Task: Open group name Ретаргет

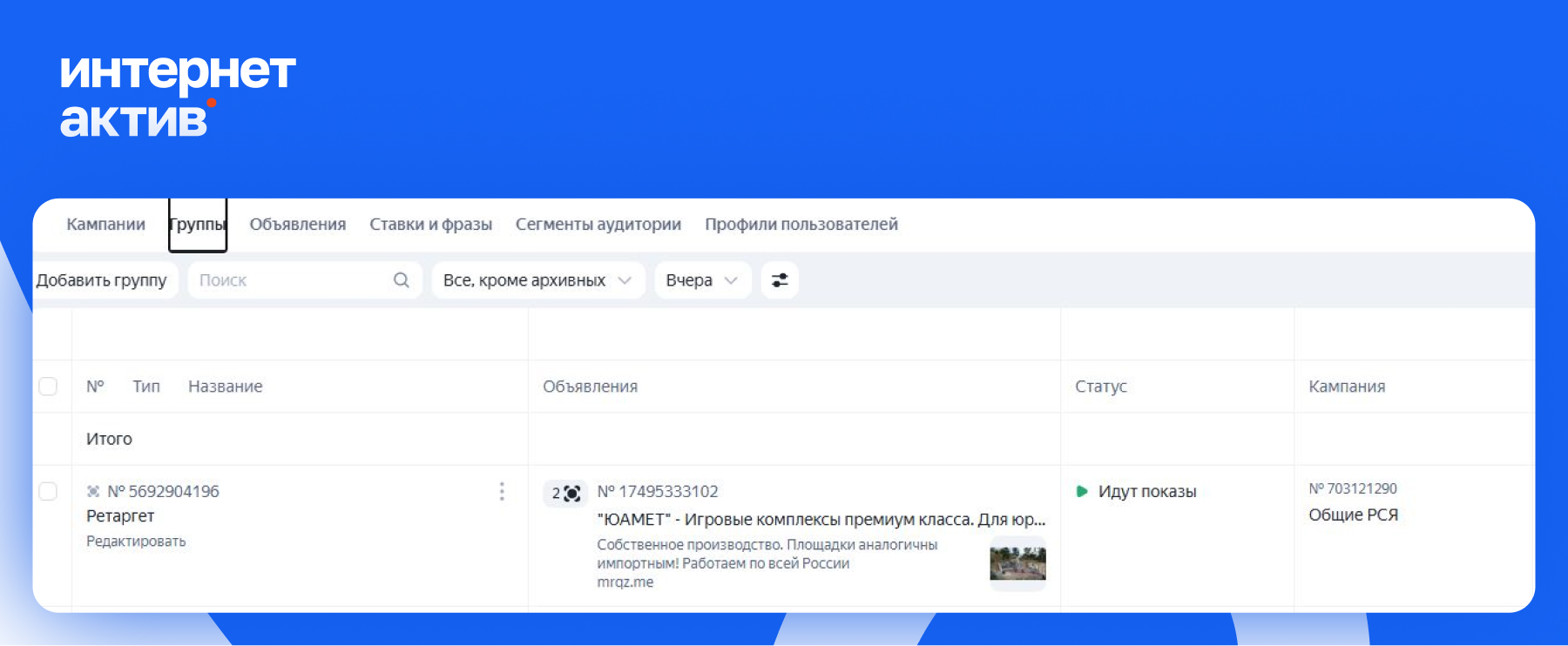Action: 120,516
